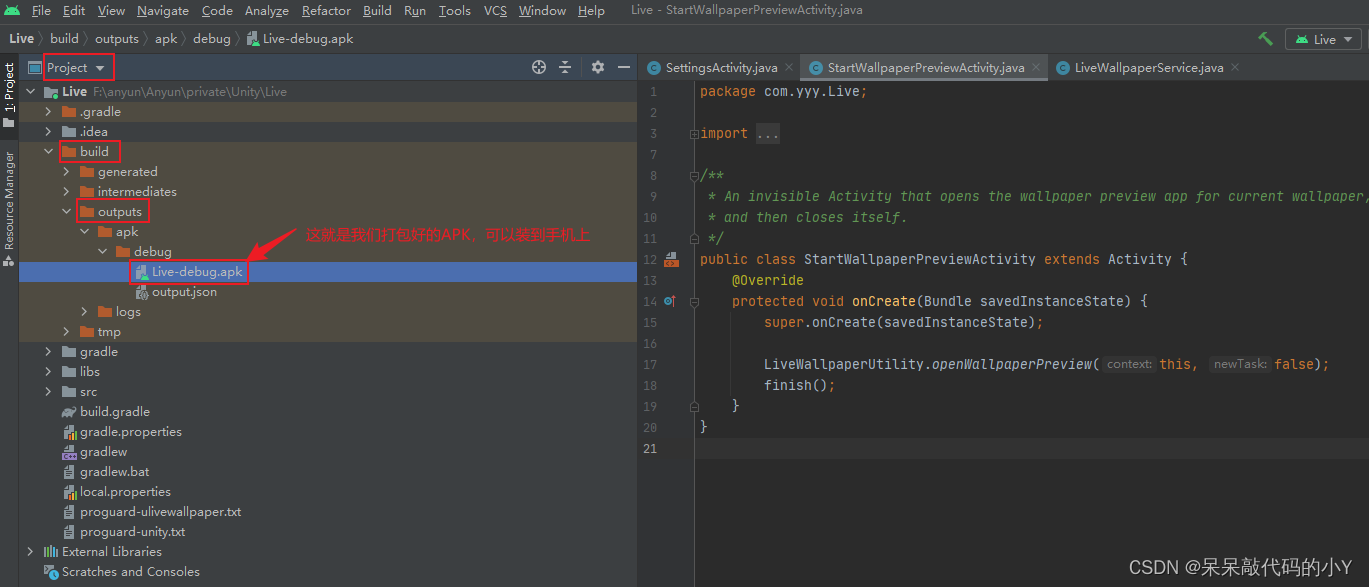The height and width of the screenshot is (587, 1369).
Task: Select build.gradle file
Action: click(328, 412)
